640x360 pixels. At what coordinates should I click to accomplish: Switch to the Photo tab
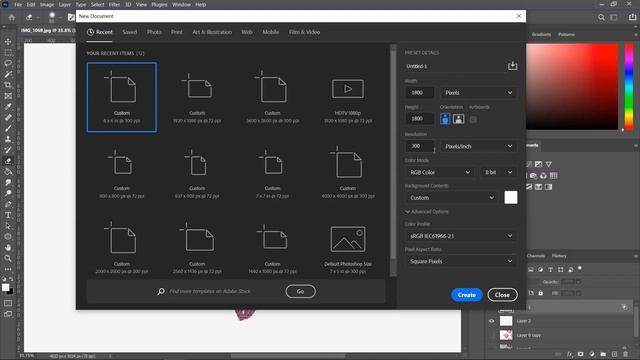[154, 32]
